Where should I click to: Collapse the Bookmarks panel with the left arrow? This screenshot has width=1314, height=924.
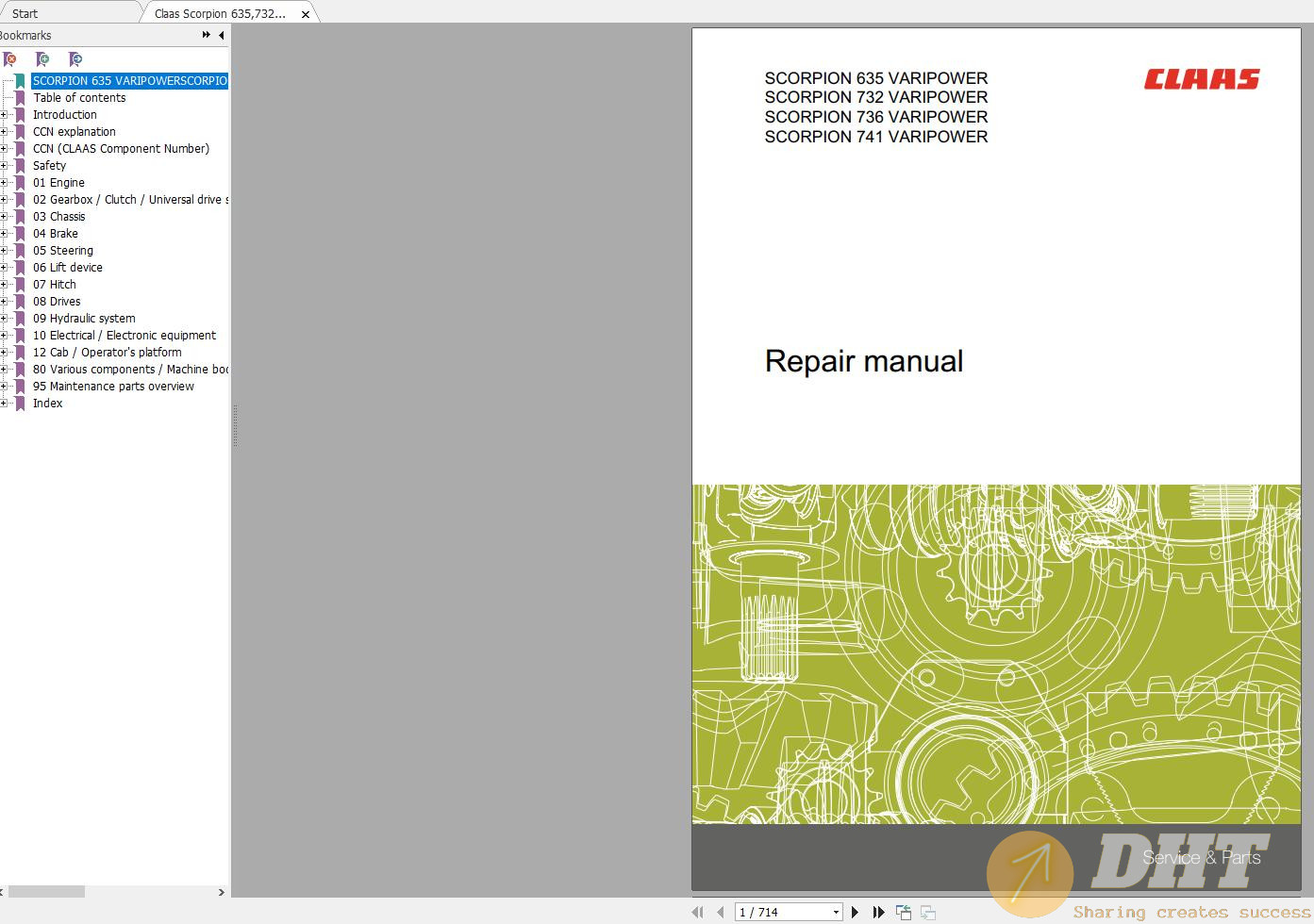[222, 35]
